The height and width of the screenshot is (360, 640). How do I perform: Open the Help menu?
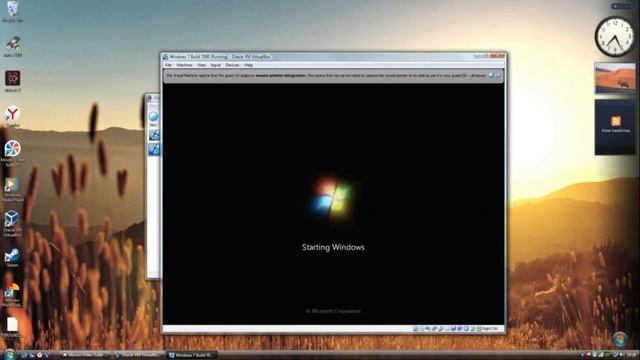tap(248, 65)
